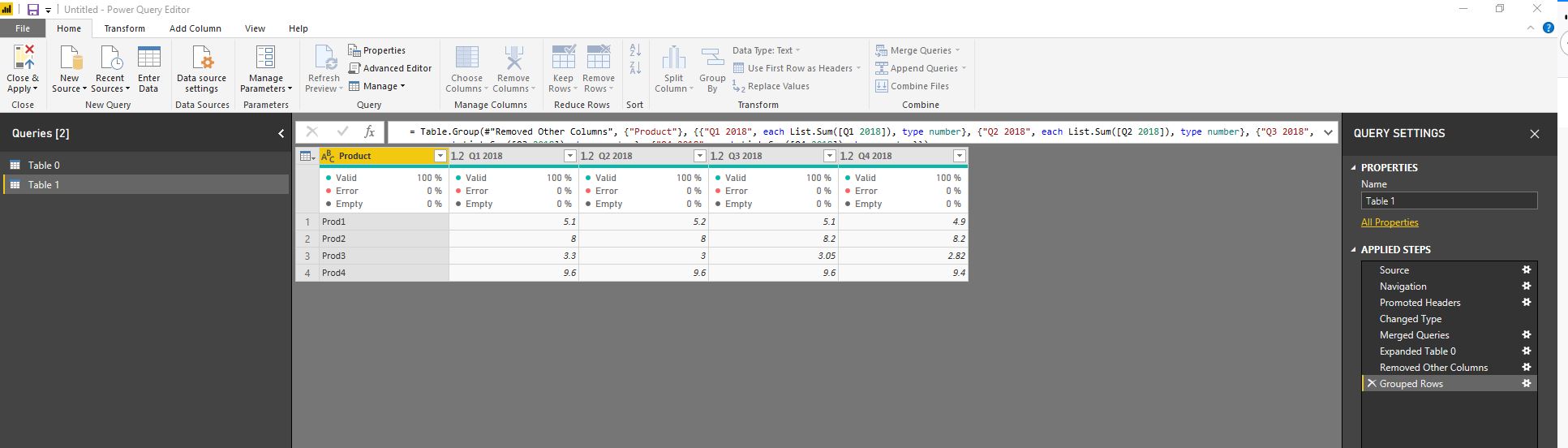Delete the Grouped Rows step with X
The width and height of the screenshot is (1568, 448).
click(1372, 384)
